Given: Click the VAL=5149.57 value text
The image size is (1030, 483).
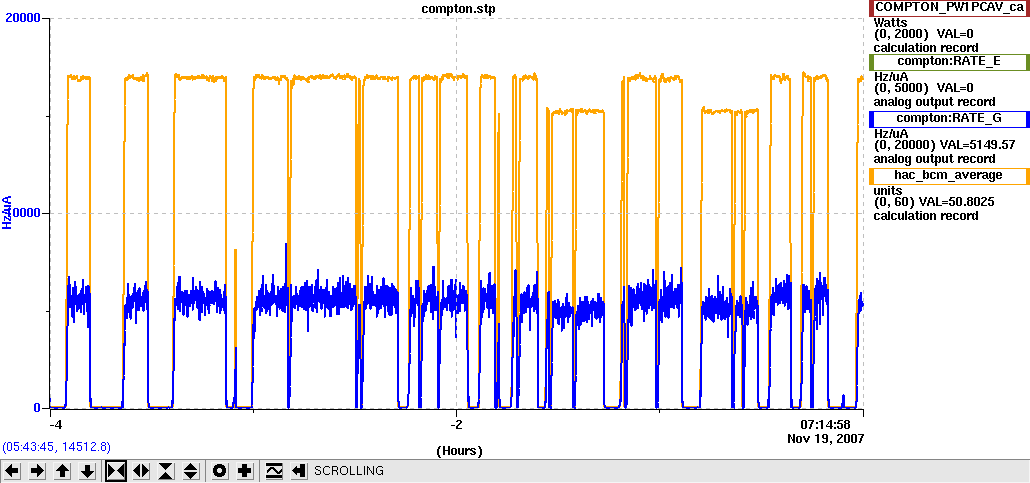Looking at the screenshot, I should 979,145.
